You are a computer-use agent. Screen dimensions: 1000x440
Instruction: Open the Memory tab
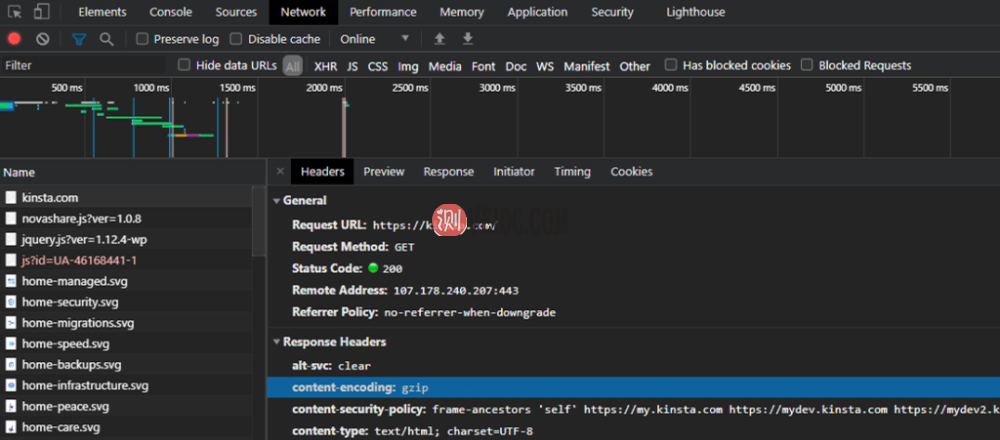462,12
